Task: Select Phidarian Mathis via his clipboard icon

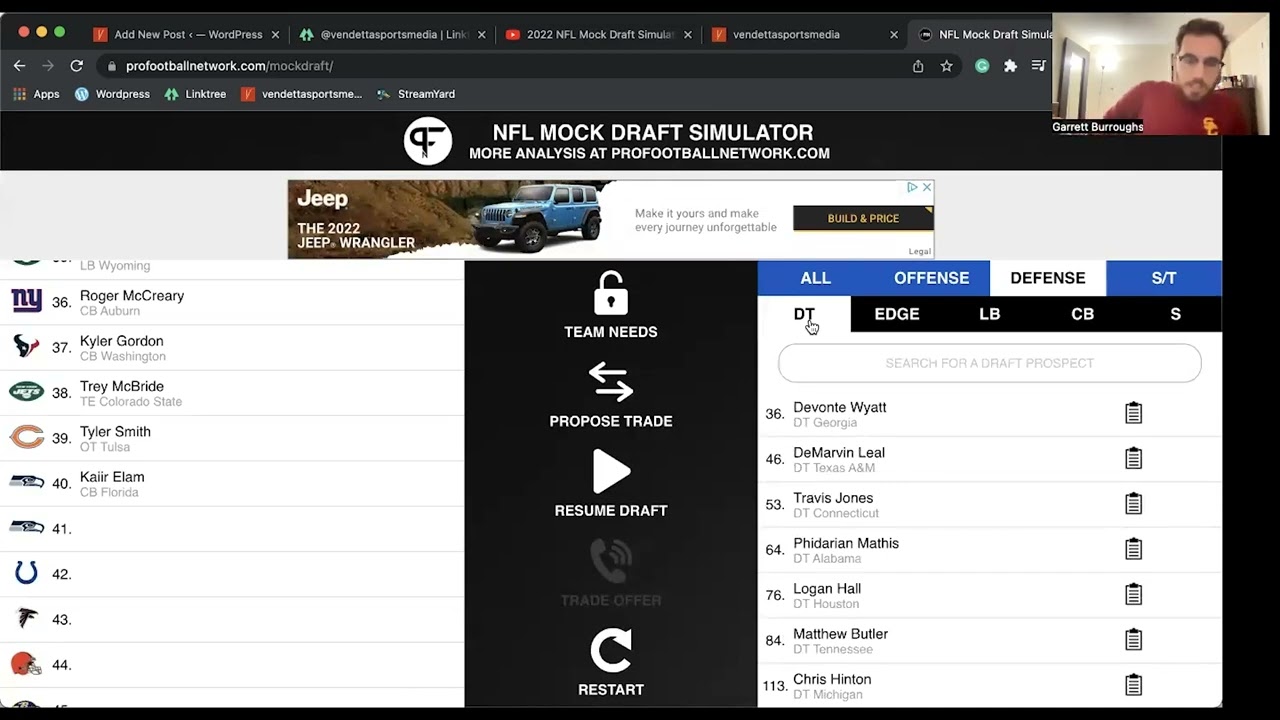Action: coord(1133,549)
